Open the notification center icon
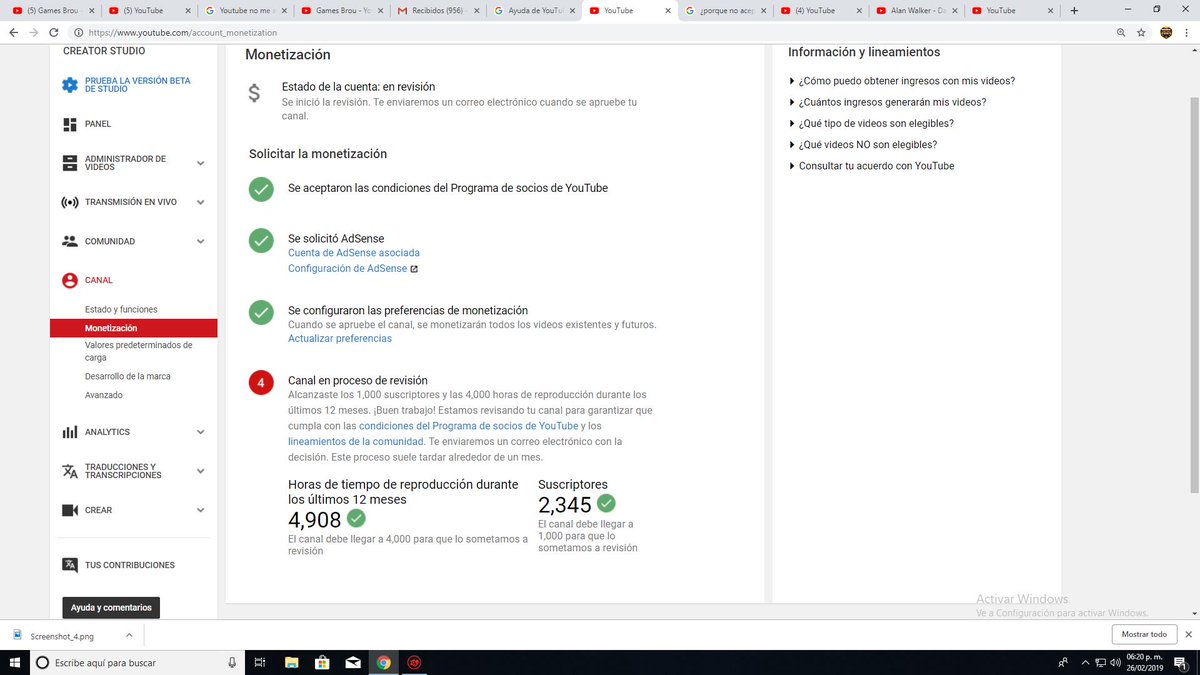The height and width of the screenshot is (675, 1200). coord(1181,662)
